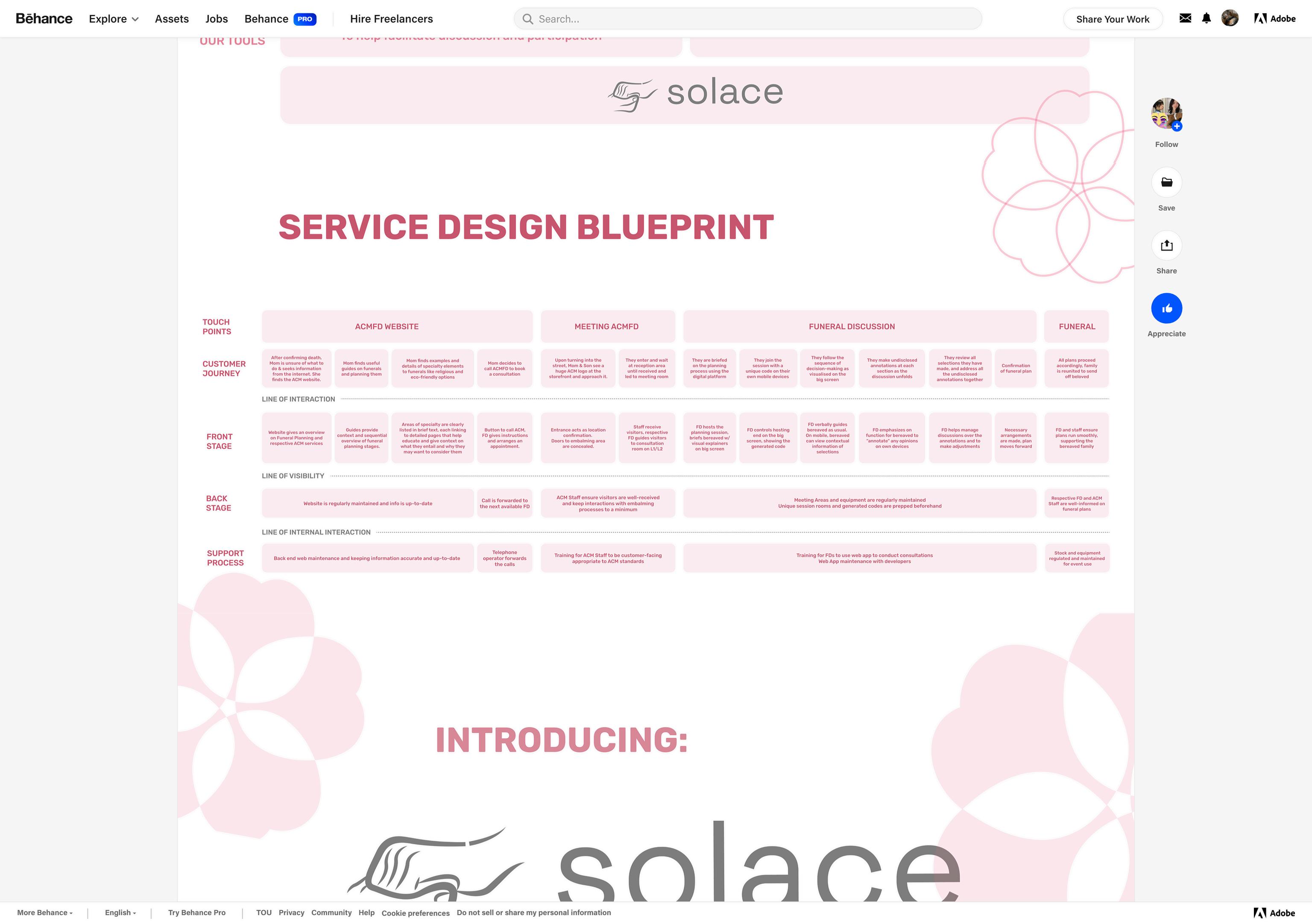
Task: Open Behance PRO page
Action: (x=280, y=19)
